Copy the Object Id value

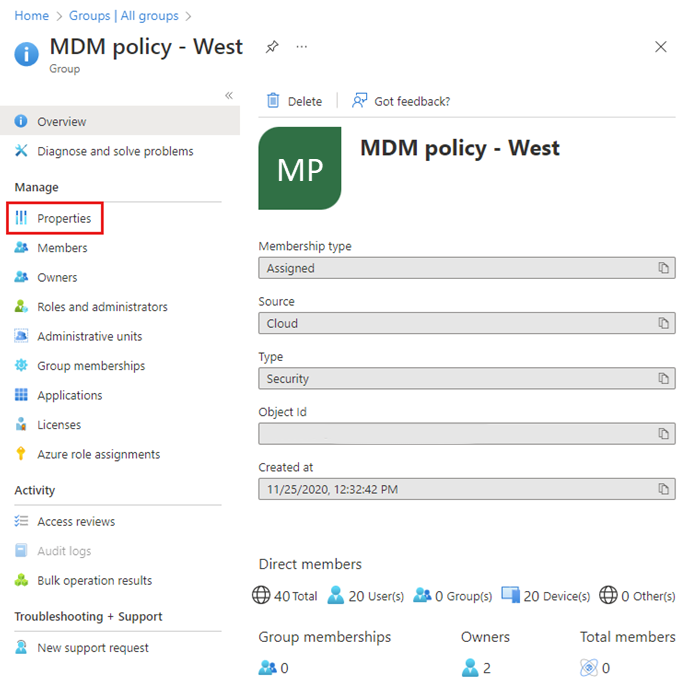pos(663,433)
